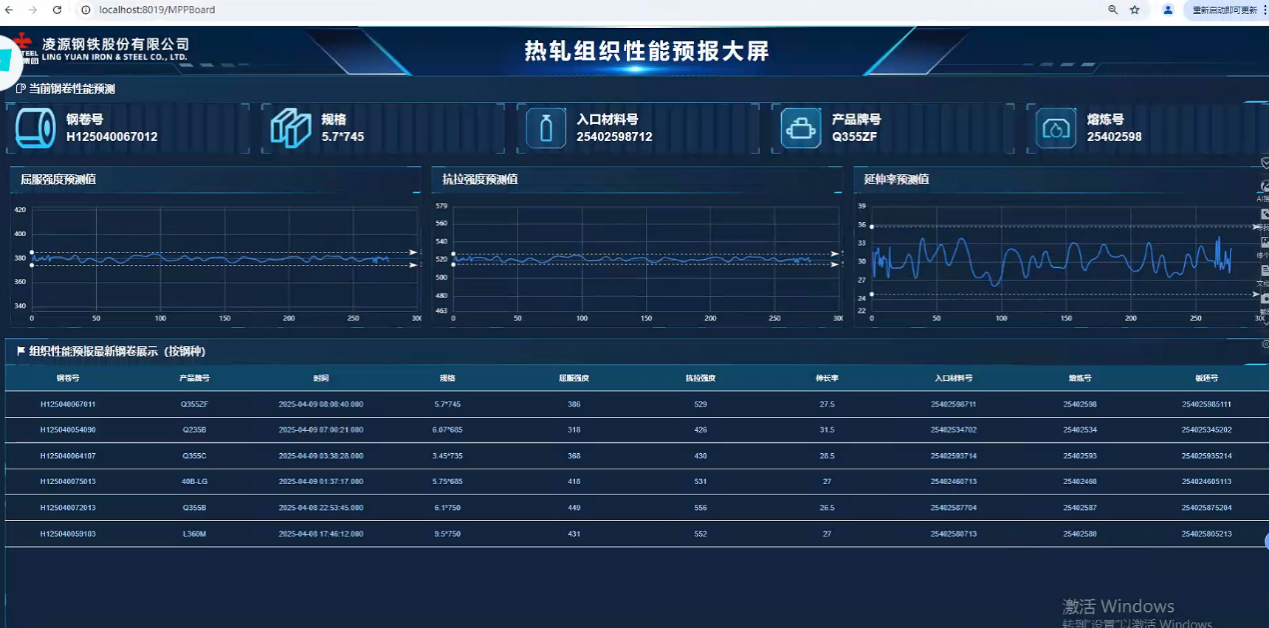Select the bottle icon next to 入口材料号
The height and width of the screenshot is (628, 1269).
tap(546, 128)
